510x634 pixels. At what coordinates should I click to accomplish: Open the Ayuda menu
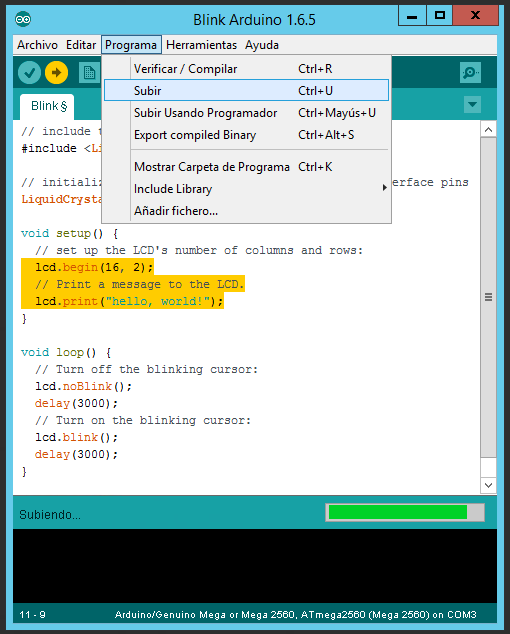pyautogui.click(x=262, y=45)
